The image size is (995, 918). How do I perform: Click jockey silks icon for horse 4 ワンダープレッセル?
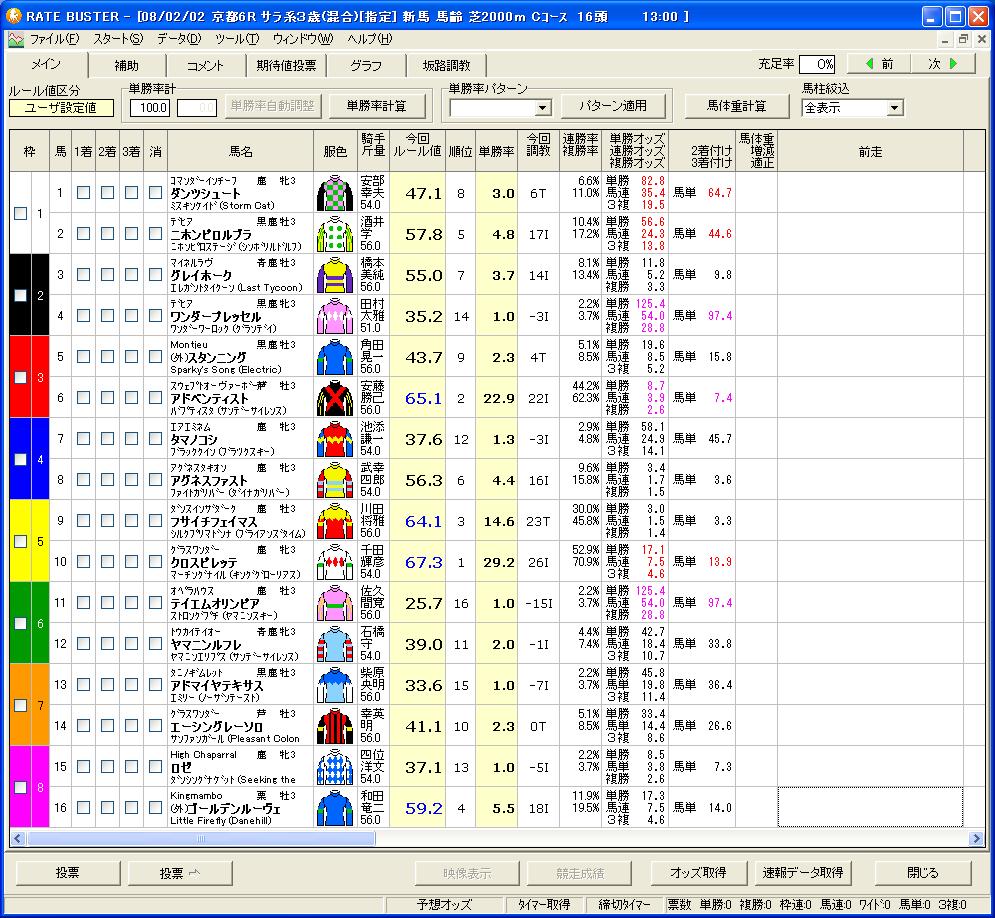point(335,316)
